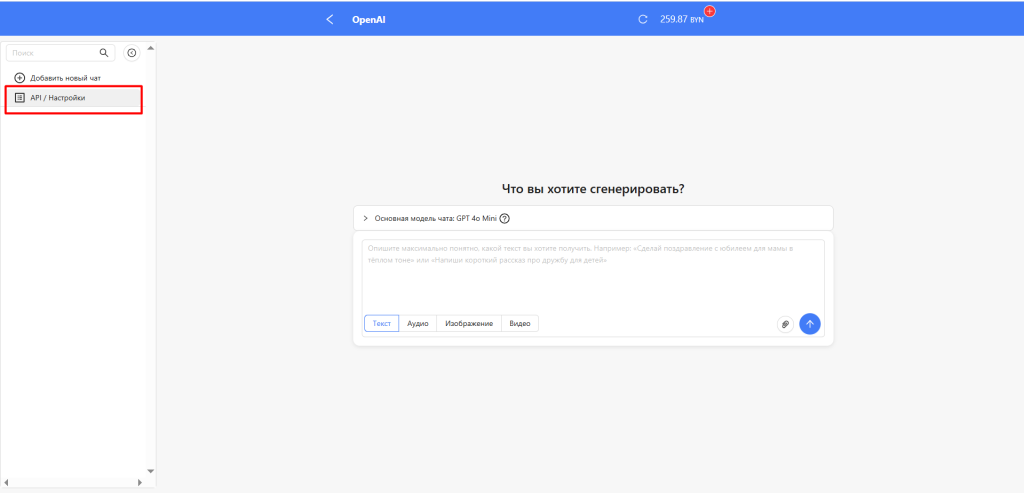The image size is (1024, 493).
Task: Click the magnifier icon in the search box
Action: (104, 53)
